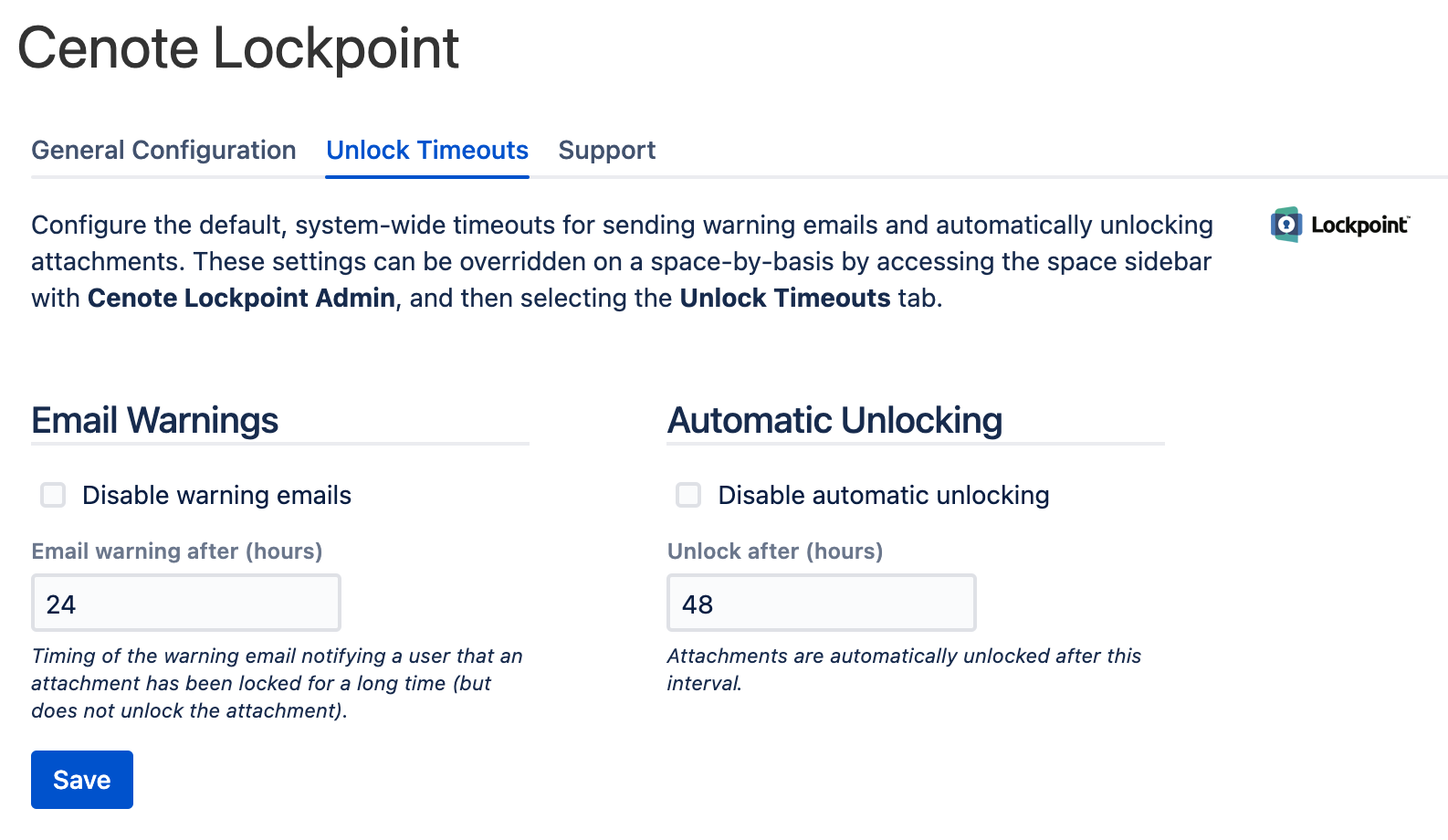Image resolution: width=1448 pixels, height=840 pixels.
Task: Click the 'Email warning after (hours)' field label
Action: click(177, 551)
